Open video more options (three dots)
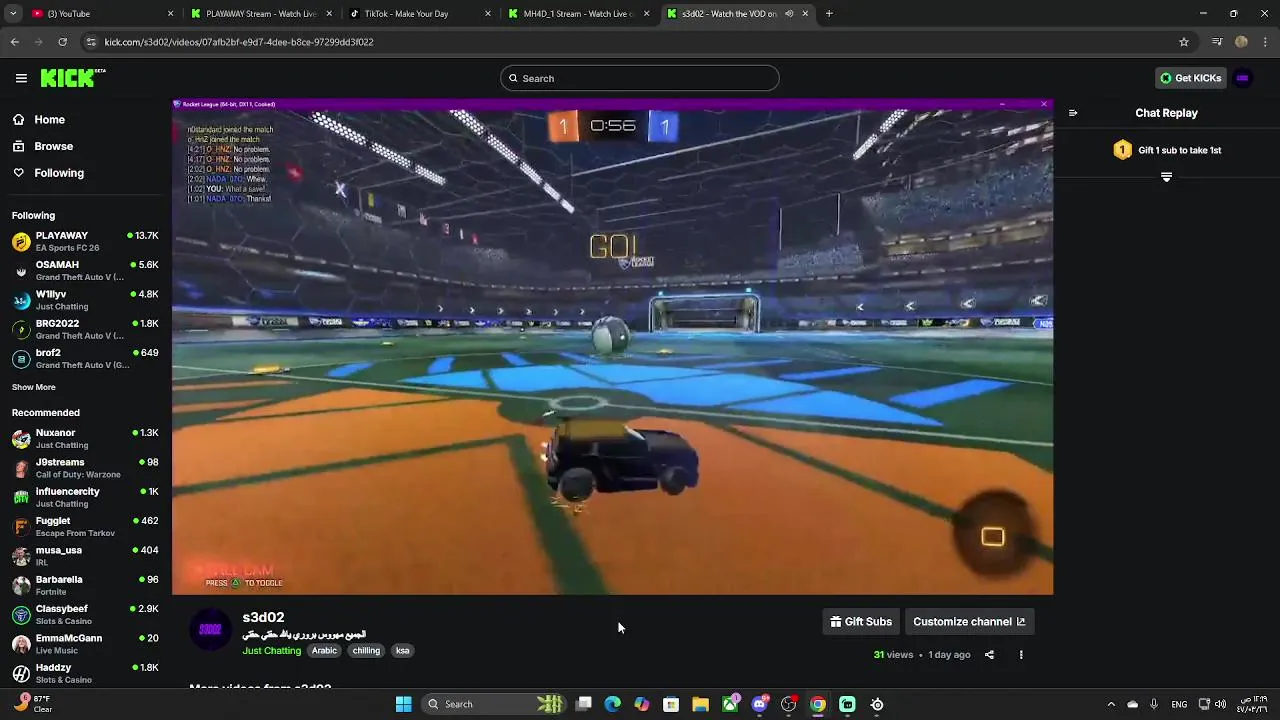Image resolution: width=1280 pixels, height=720 pixels. pos(1021,655)
